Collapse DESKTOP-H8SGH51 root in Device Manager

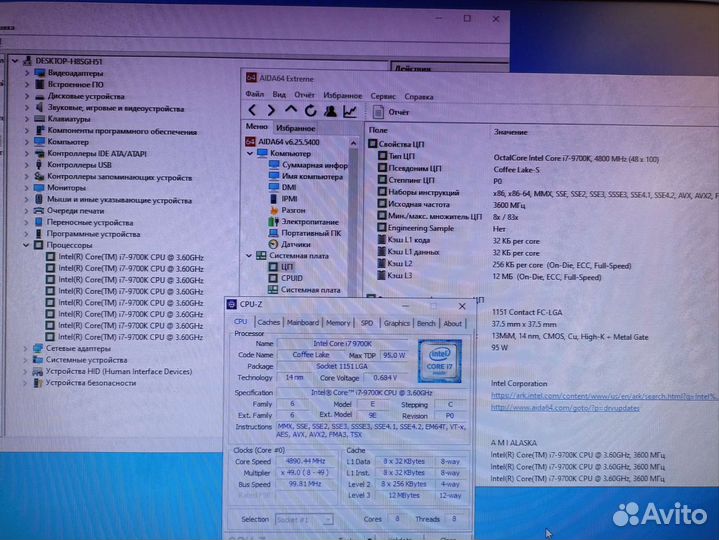15,60
